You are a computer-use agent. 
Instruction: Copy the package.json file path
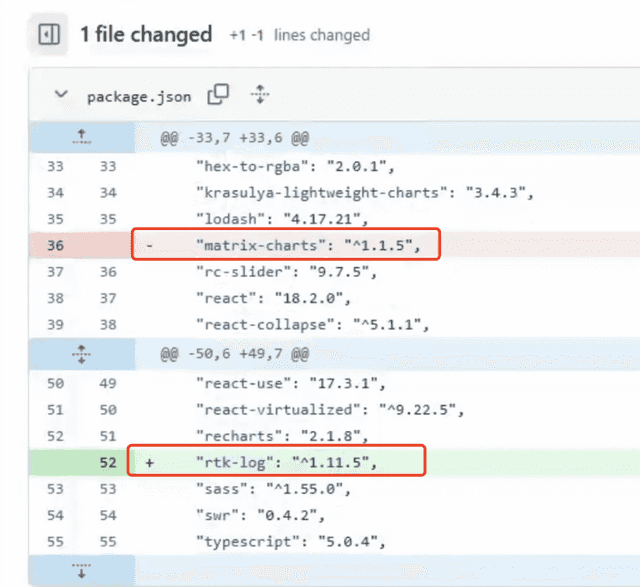[x=218, y=95]
